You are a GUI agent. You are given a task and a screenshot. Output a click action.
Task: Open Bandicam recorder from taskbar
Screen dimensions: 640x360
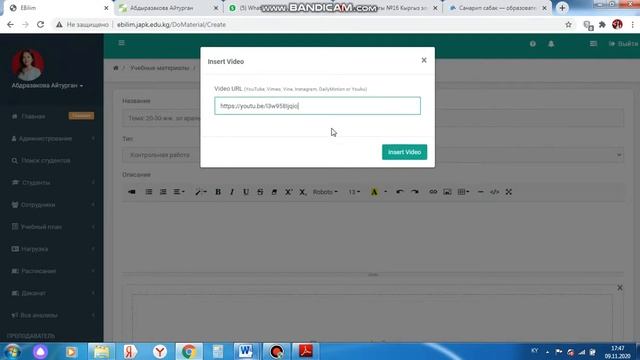[x=276, y=351]
